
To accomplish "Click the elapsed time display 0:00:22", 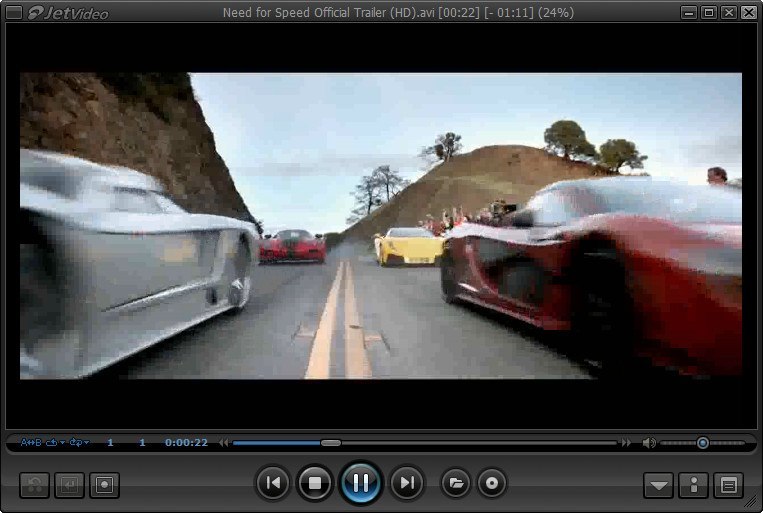I will pyautogui.click(x=186, y=442).
